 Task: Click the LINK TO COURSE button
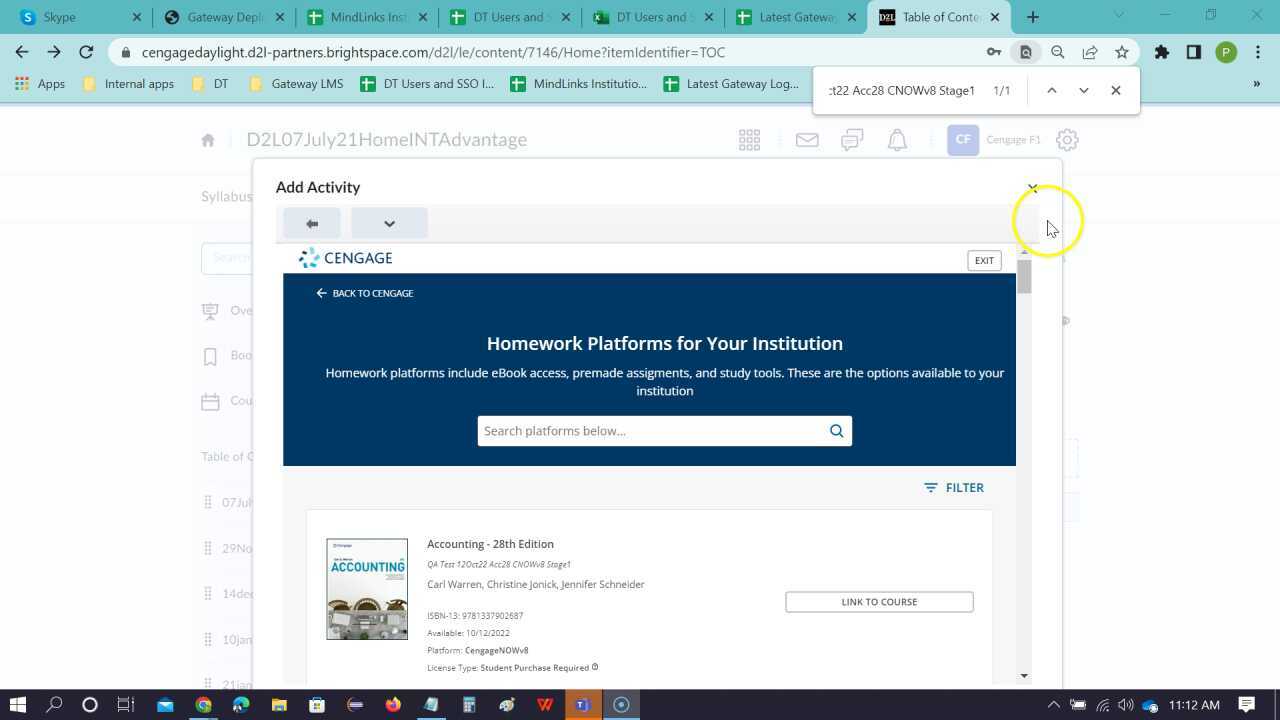[x=879, y=602]
